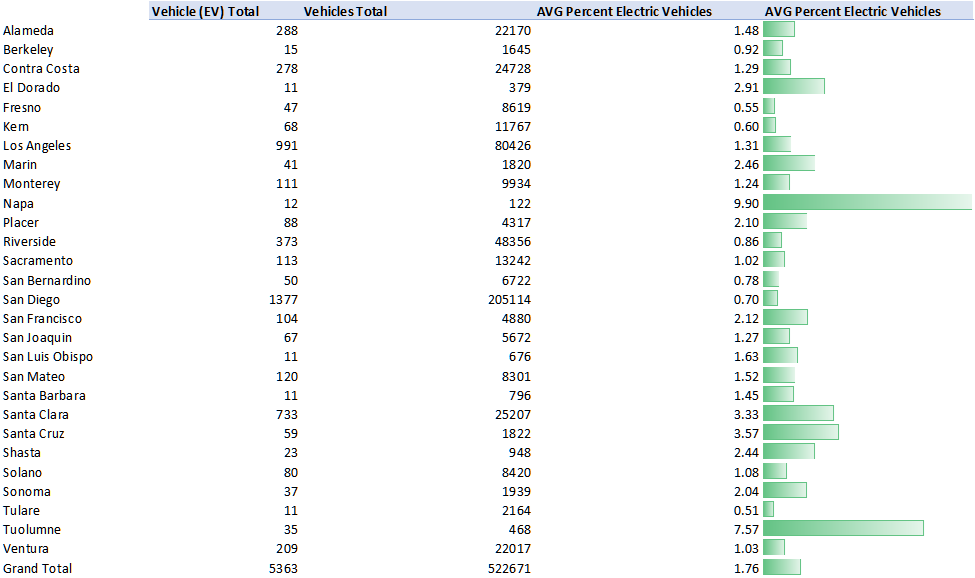Click the Grand Total EV value 5363
Image resolution: width=975 pixels, height=578 pixels.
tap(281, 568)
